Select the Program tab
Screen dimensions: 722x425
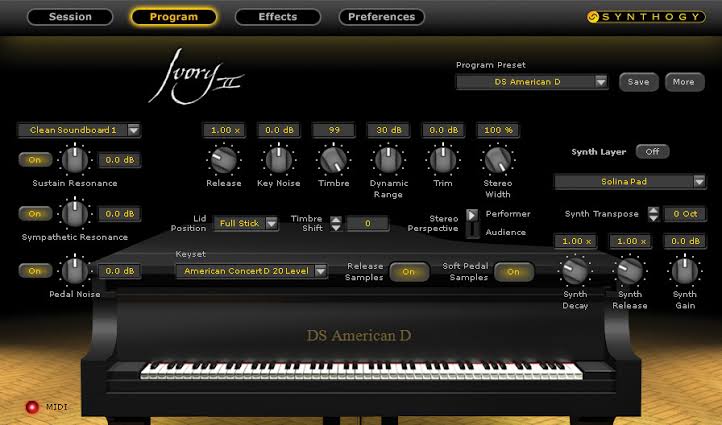[174, 17]
